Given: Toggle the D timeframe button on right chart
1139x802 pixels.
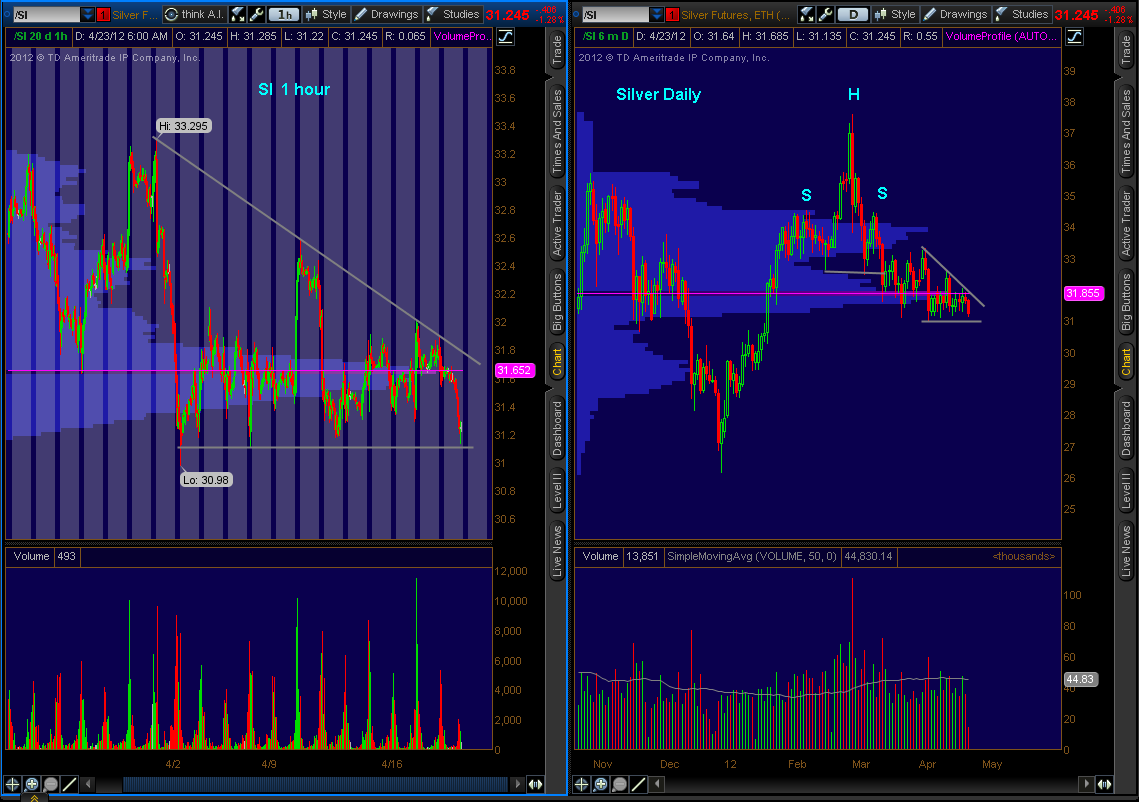Looking at the screenshot, I should click(x=852, y=14).
